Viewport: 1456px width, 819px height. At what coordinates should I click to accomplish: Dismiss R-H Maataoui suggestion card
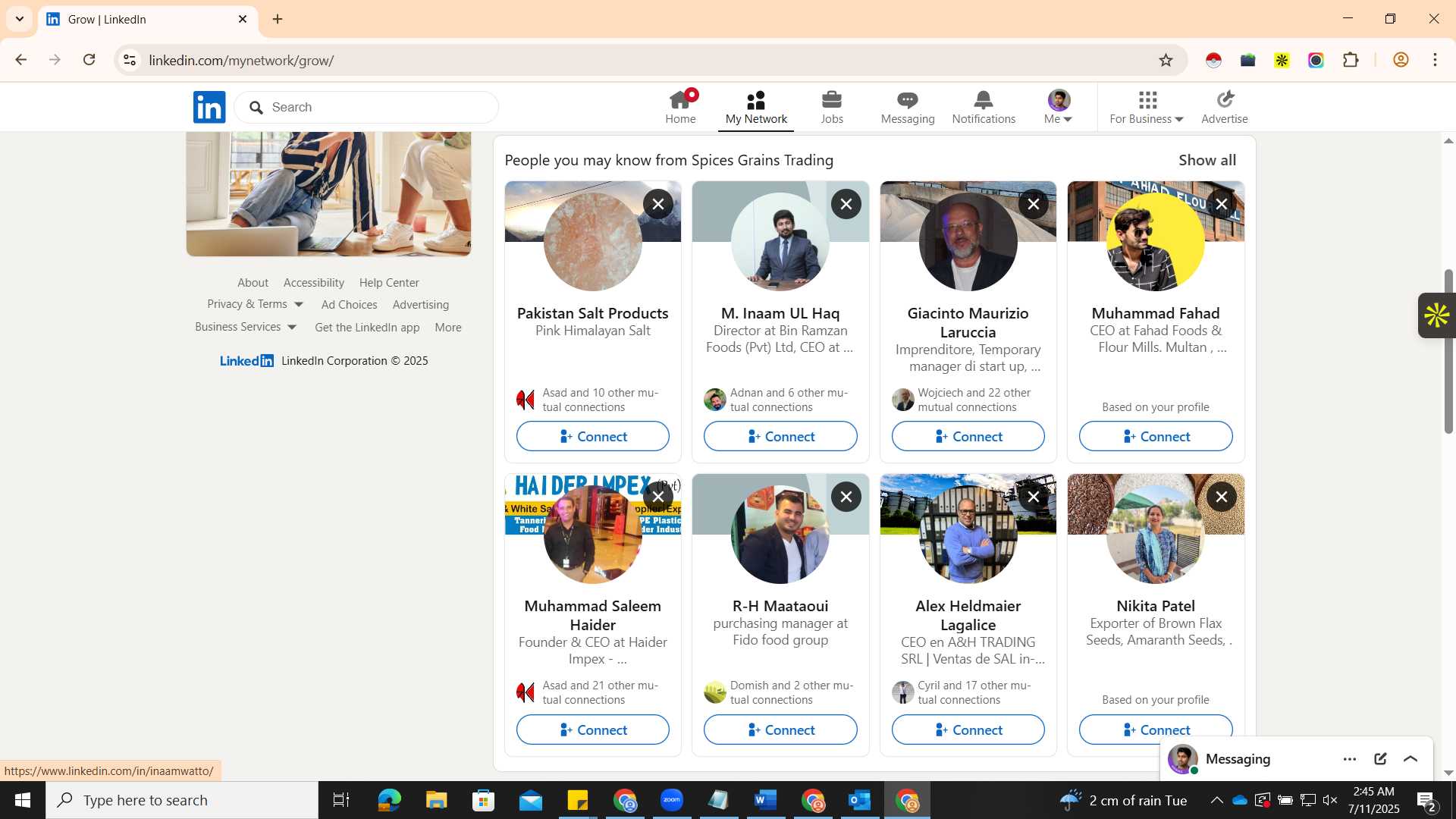tap(846, 497)
